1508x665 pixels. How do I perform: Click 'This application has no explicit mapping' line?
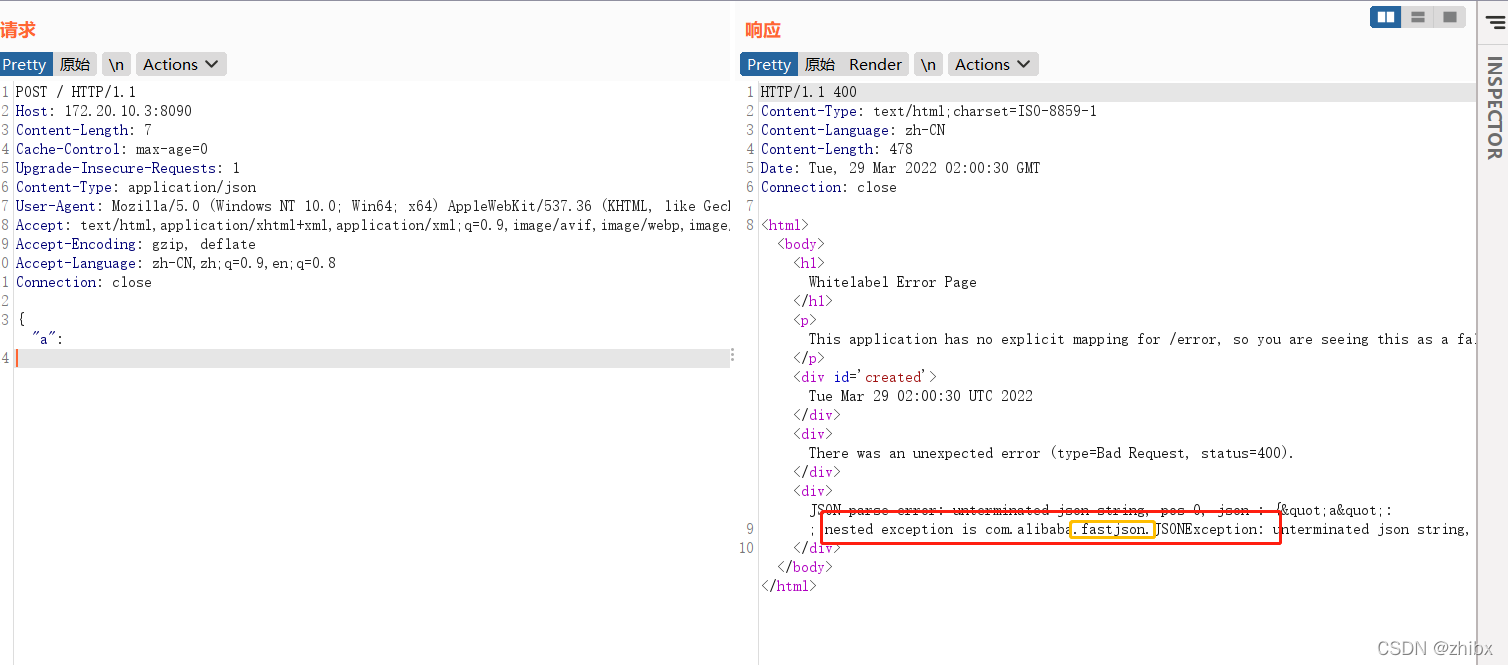pyautogui.click(x=1142, y=339)
